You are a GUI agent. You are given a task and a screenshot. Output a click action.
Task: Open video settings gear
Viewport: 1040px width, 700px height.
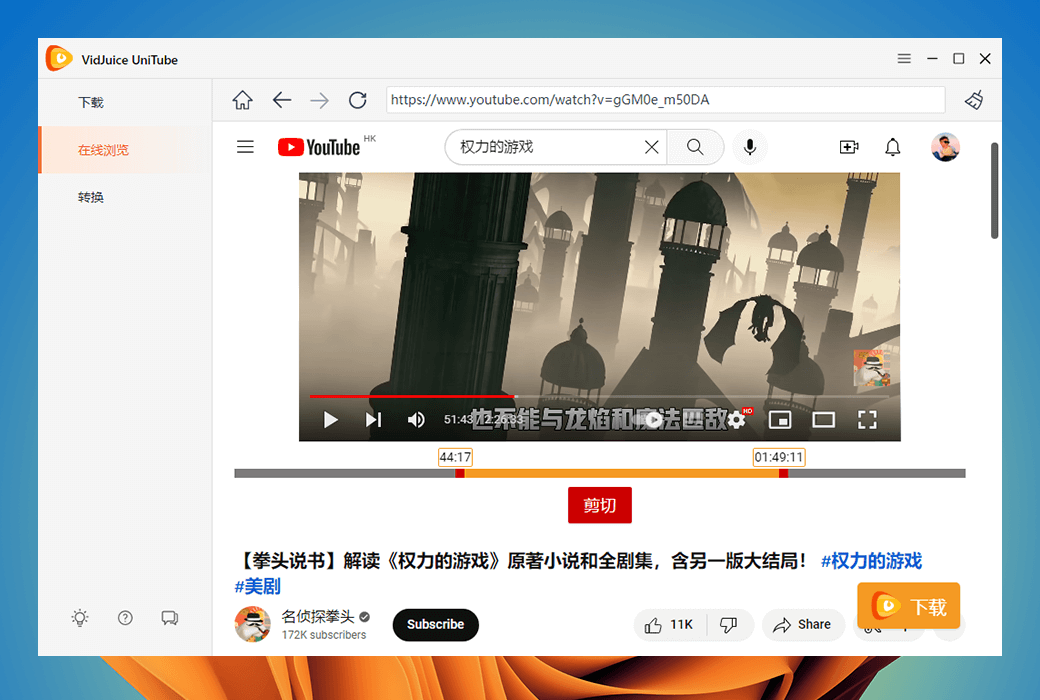[x=736, y=419]
